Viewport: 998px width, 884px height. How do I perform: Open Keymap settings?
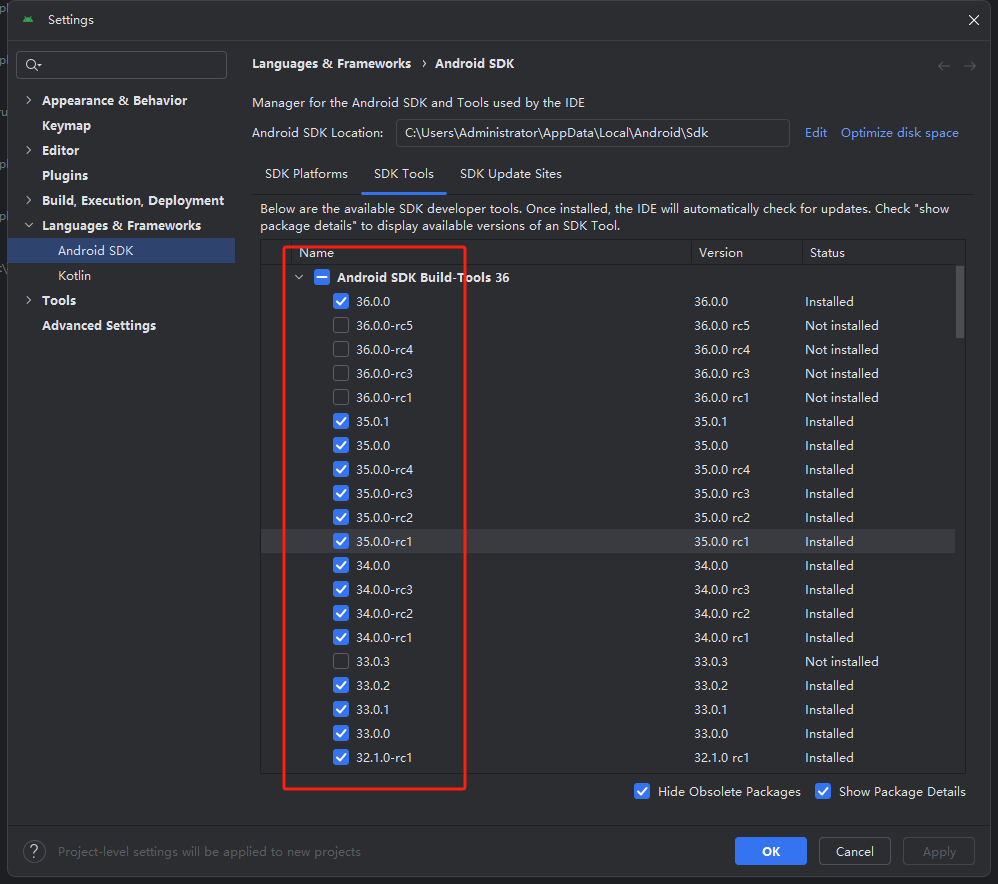coord(66,126)
